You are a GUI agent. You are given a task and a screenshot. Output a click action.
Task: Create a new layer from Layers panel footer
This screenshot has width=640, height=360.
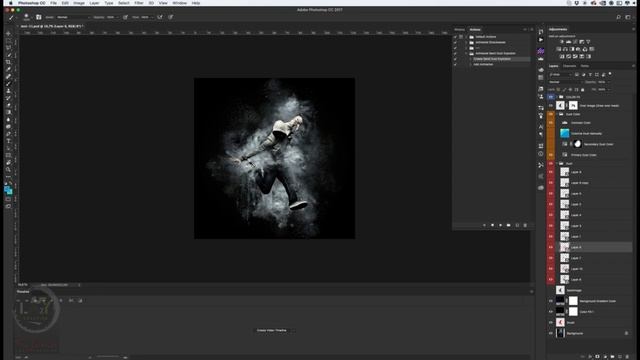(620, 357)
